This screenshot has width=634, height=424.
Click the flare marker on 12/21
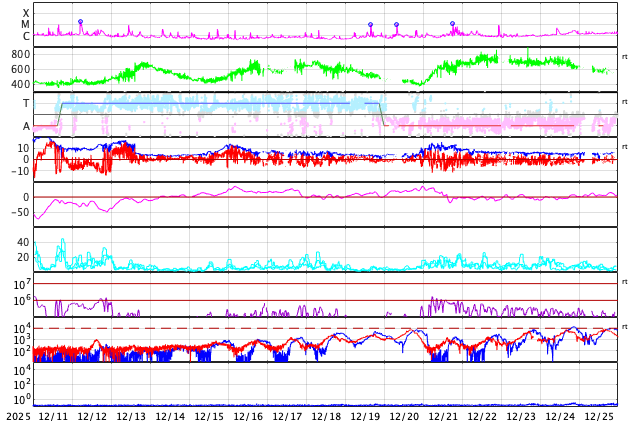(x=452, y=24)
